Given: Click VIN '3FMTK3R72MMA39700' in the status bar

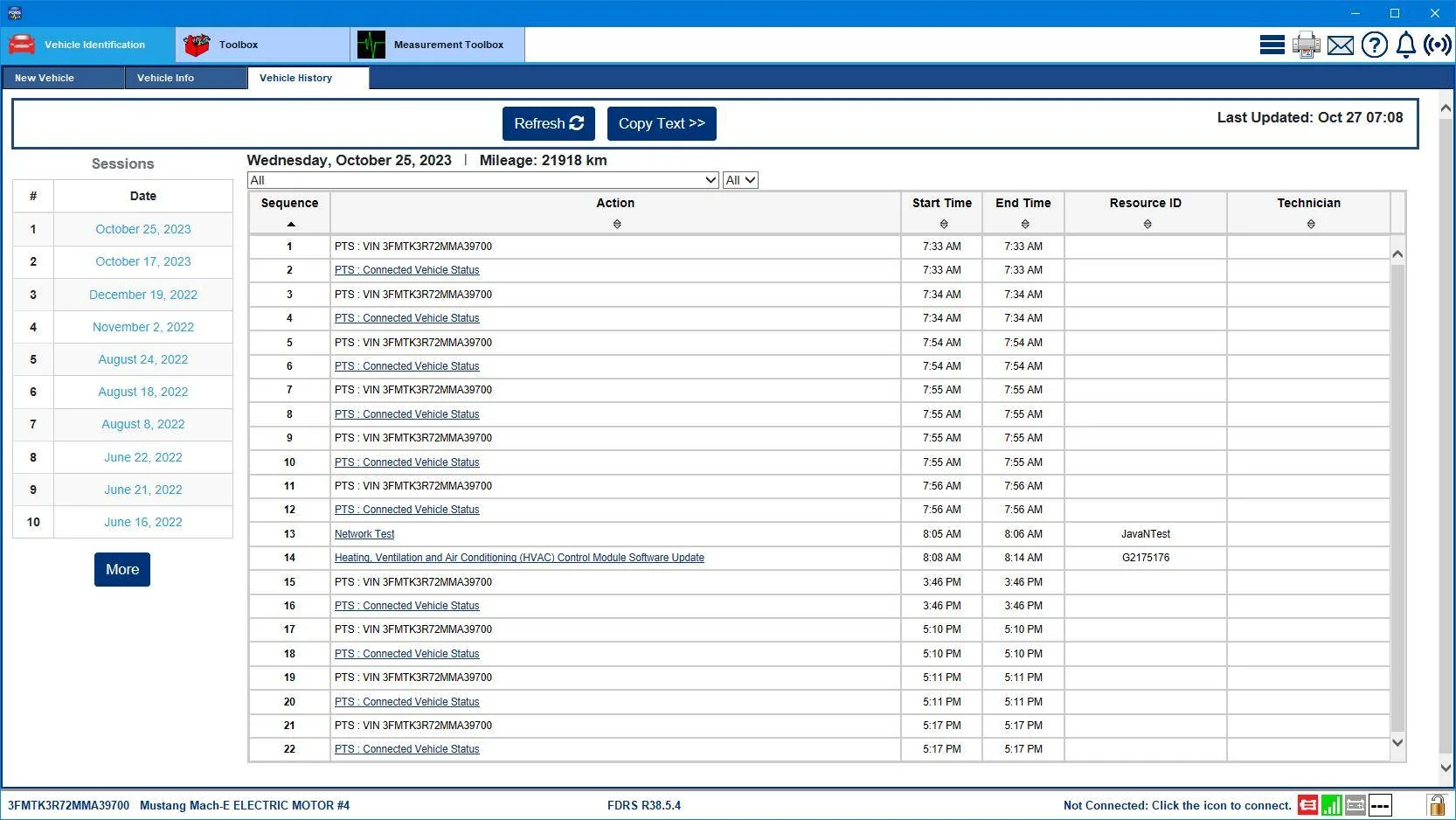Looking at the screenshot, I should pyautogui.click(x=68, y=805).
